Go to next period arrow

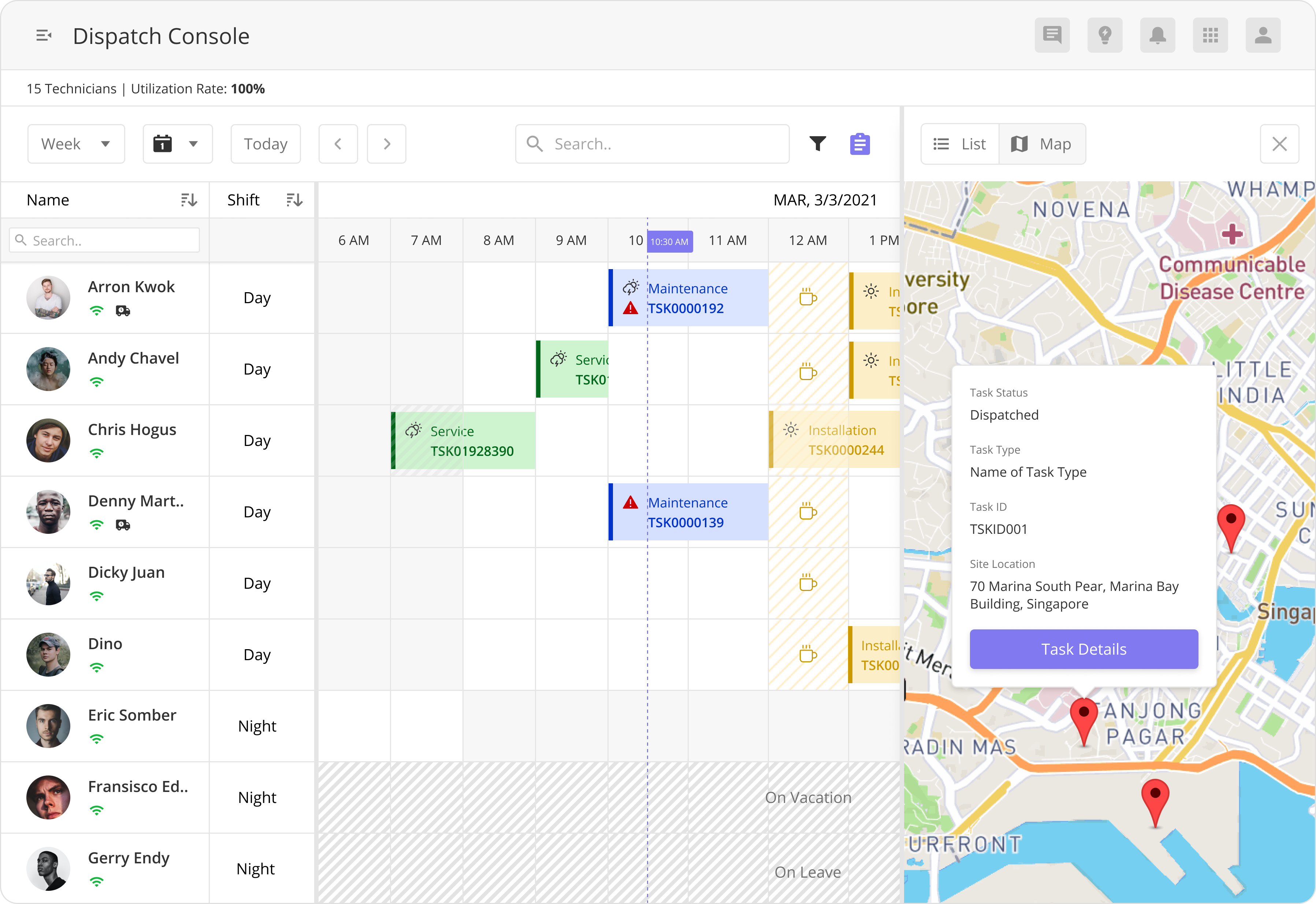coord(386,144)
